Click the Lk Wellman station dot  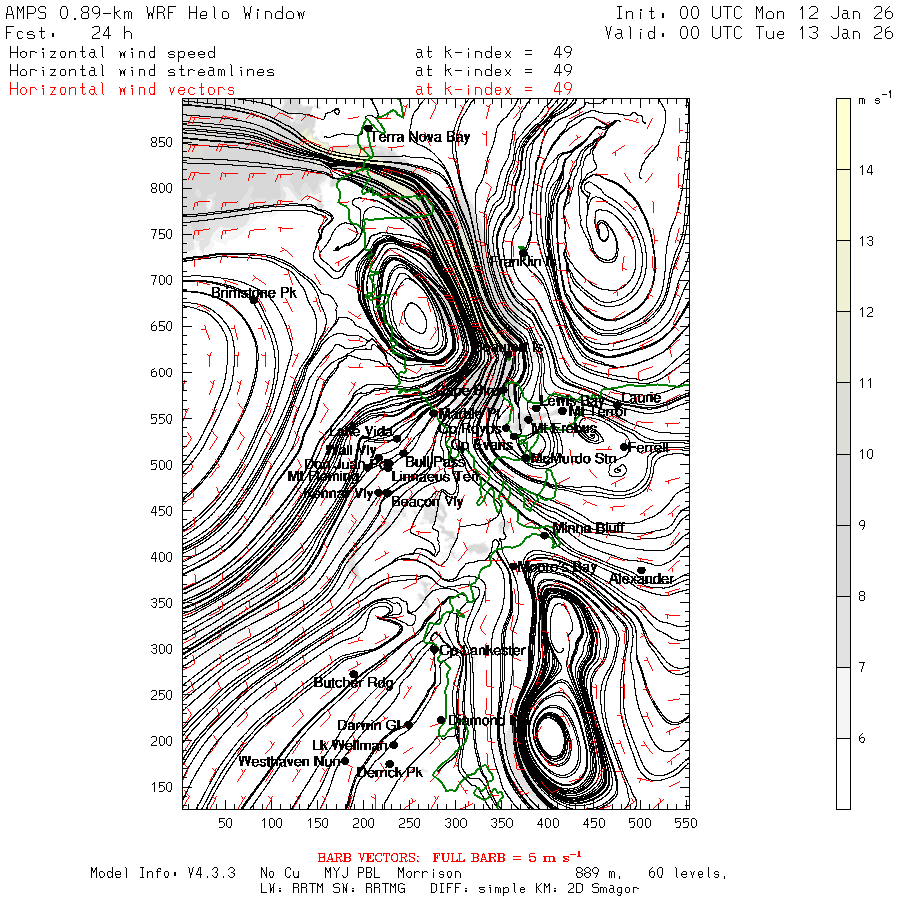(x=393, y=745)
